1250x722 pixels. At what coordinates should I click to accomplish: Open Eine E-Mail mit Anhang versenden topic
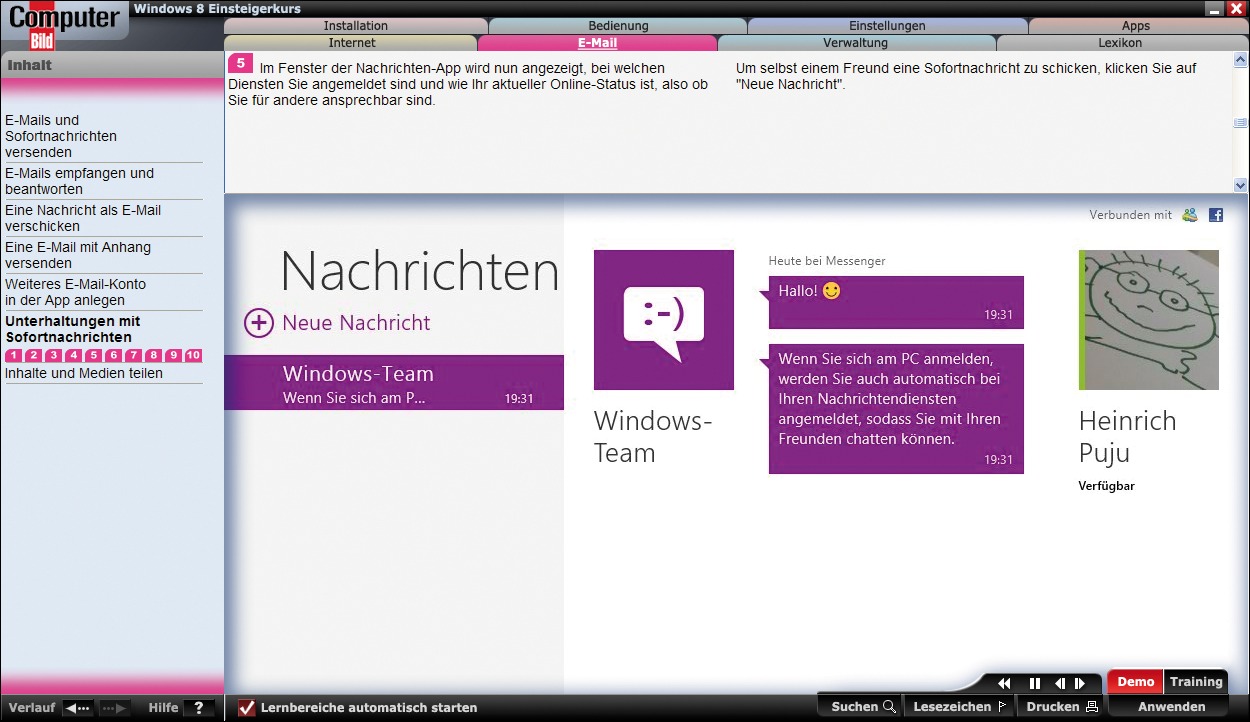(x=78, y=255)
